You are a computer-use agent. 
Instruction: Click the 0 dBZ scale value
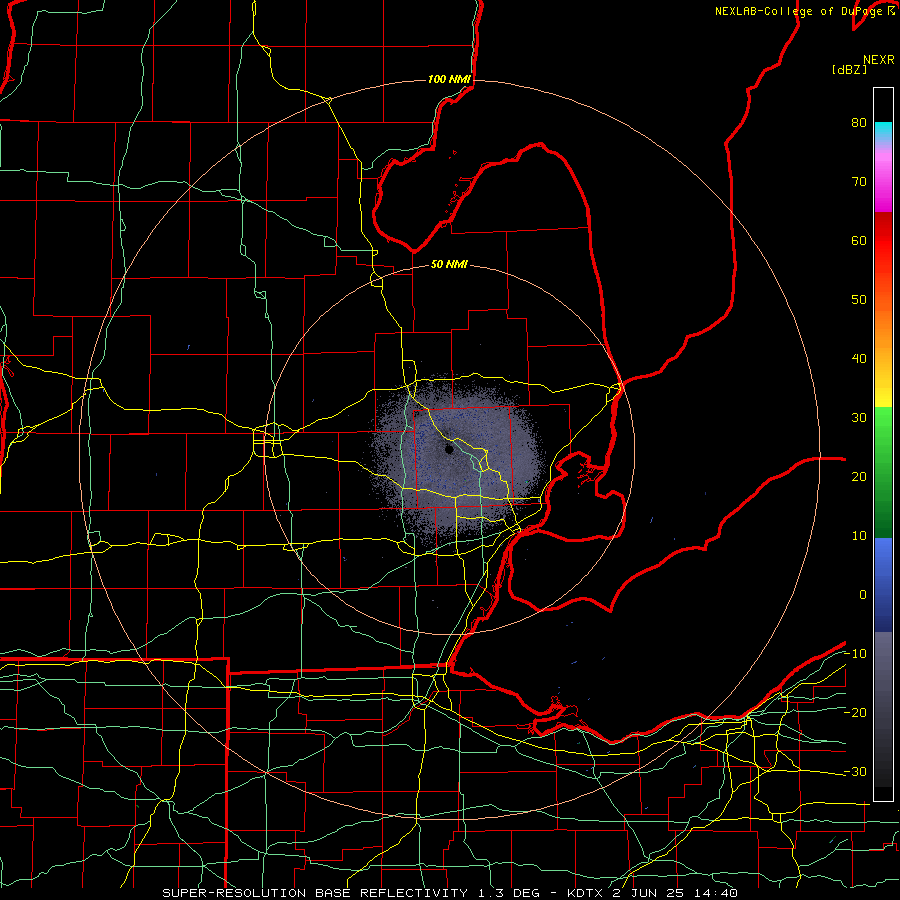pyautogui.click(x=863, y=595)
